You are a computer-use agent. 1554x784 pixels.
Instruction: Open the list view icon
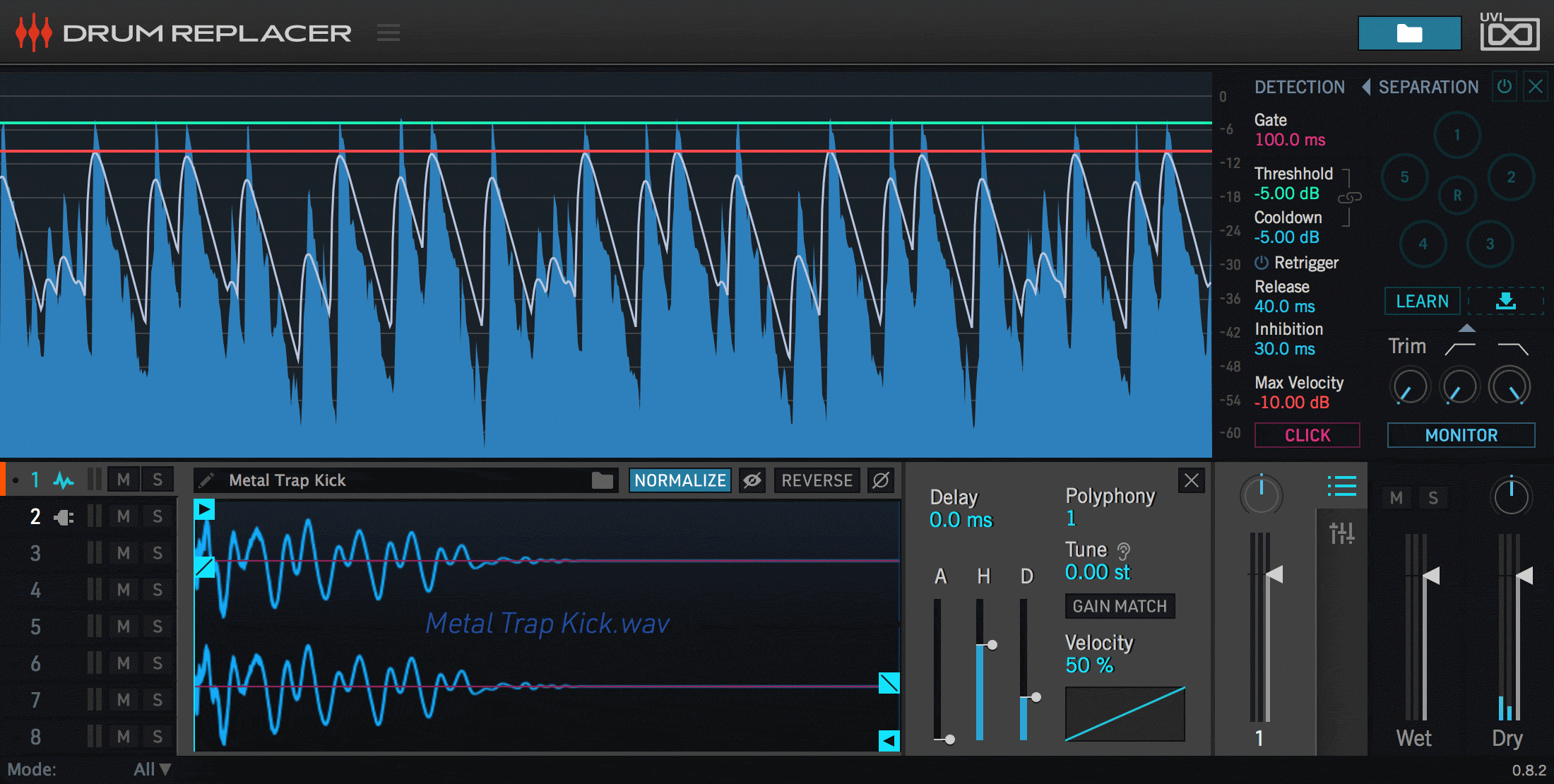1341,486
